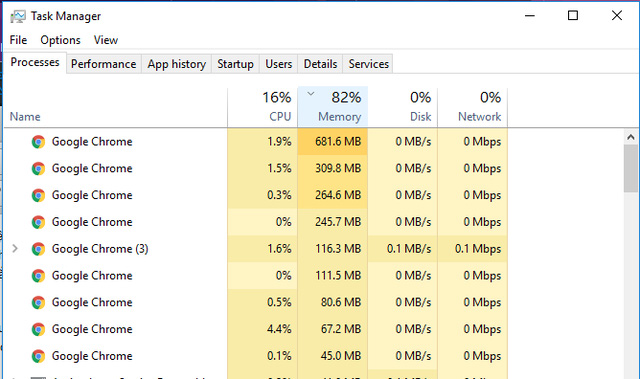This screenshot has height=379, width=640.
Task: Click Chrome icon in the 80.6 MB row
Action: coord(38,302)
